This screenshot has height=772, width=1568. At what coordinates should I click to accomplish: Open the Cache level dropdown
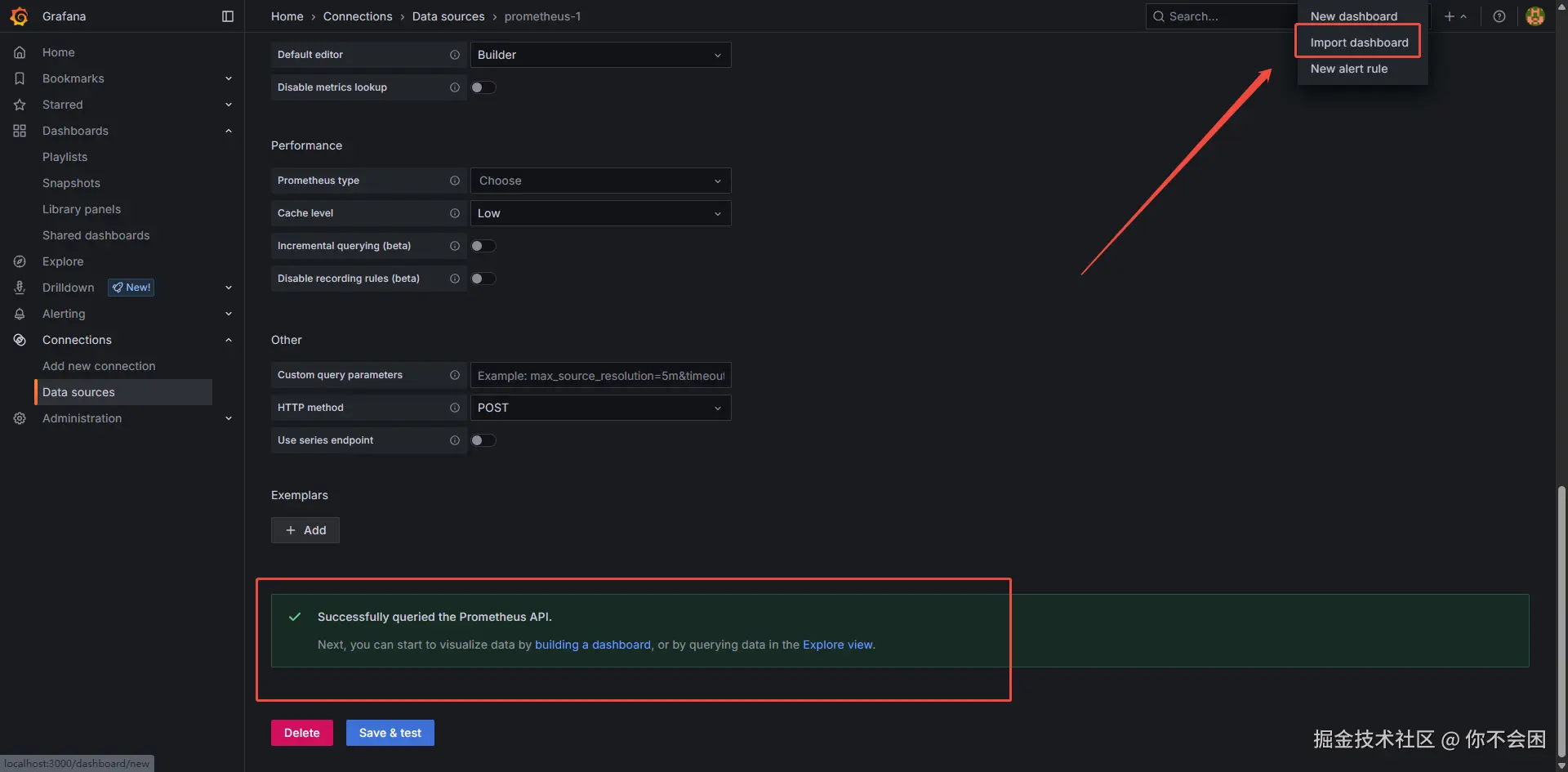600,213
